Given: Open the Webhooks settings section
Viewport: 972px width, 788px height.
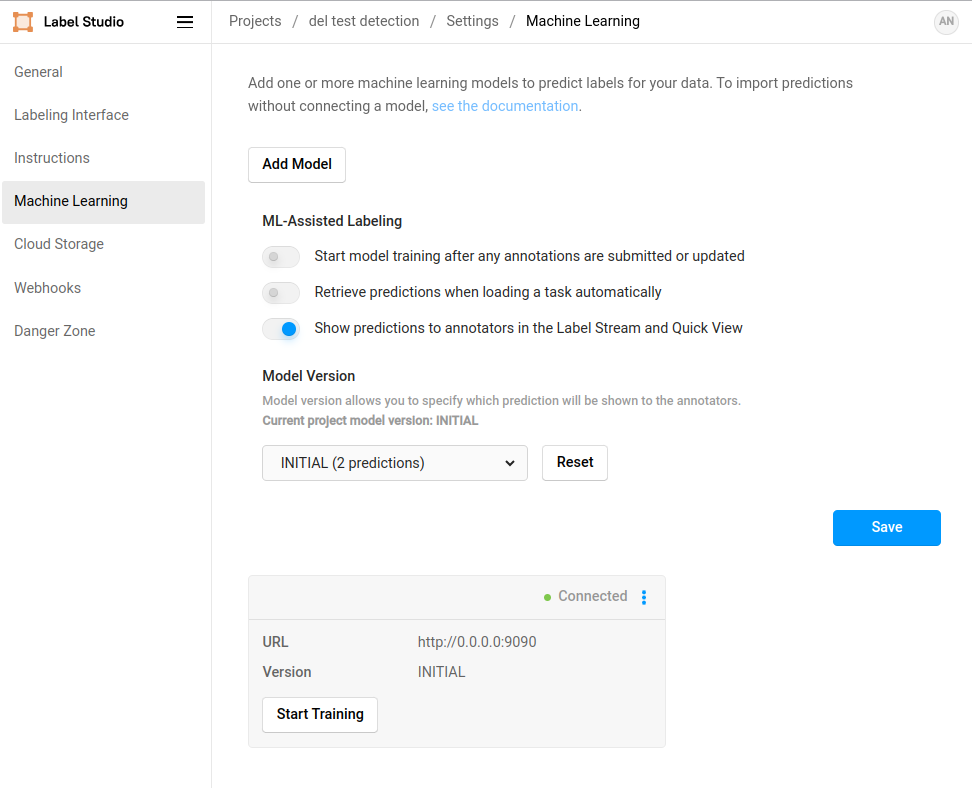Looking at the screenshot, I should tap(47, 288).
